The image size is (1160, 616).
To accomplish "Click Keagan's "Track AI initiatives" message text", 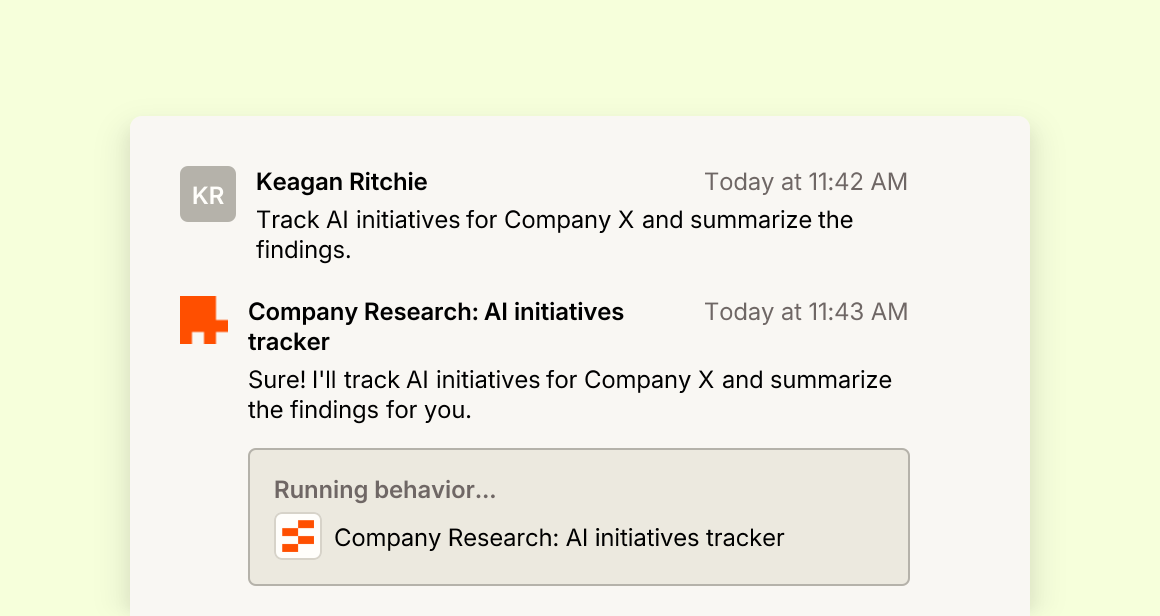I will pyautogui.click(x=554, y=234).
